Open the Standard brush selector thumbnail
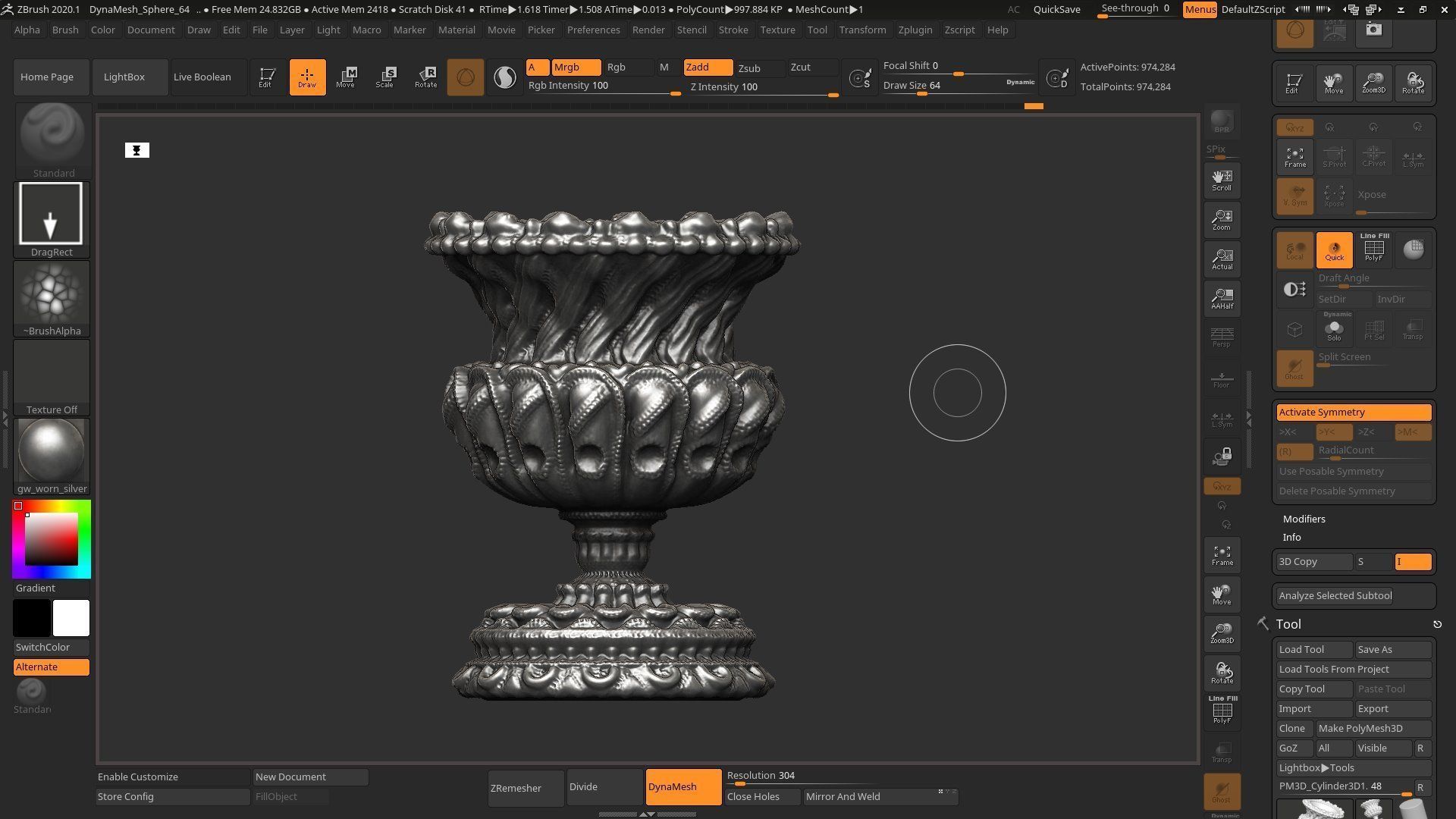This screenshot has width=1456, height=819. pos(52,141)
